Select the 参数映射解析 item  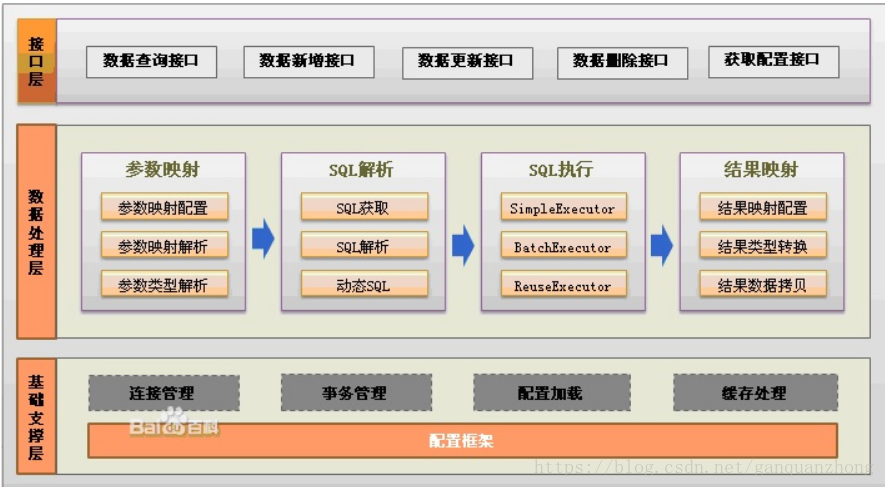pos(164,245)
